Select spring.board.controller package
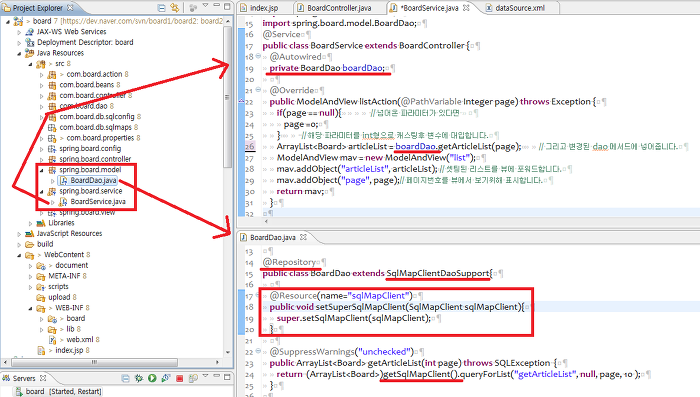The image size is (700, 397). pyautogui.click(x=95, y=159)
